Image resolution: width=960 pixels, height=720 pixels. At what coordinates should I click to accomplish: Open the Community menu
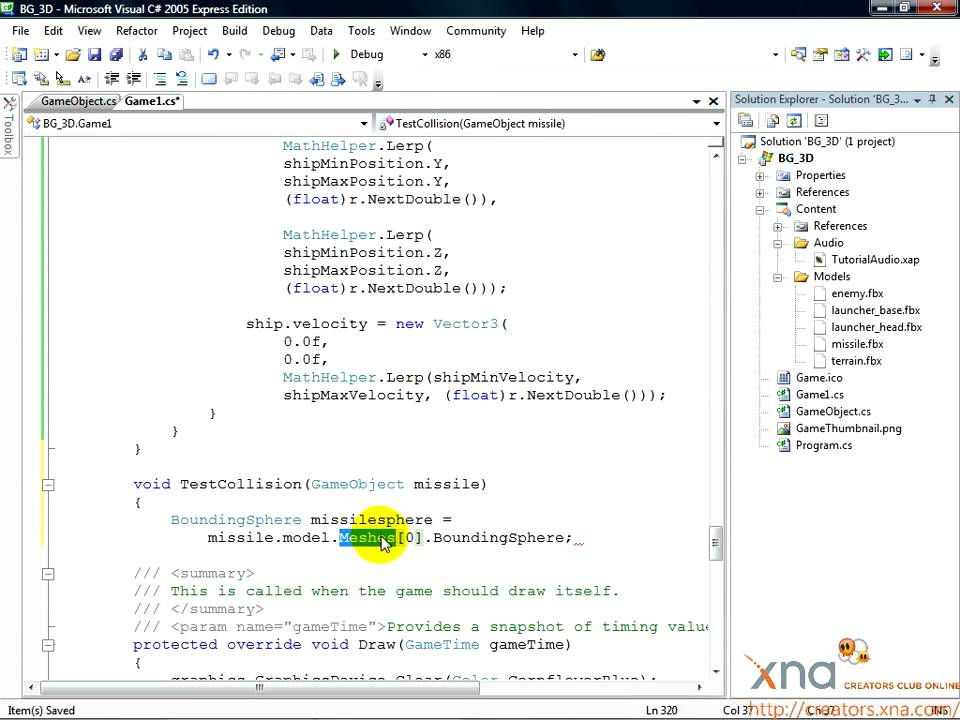[476, 31]
